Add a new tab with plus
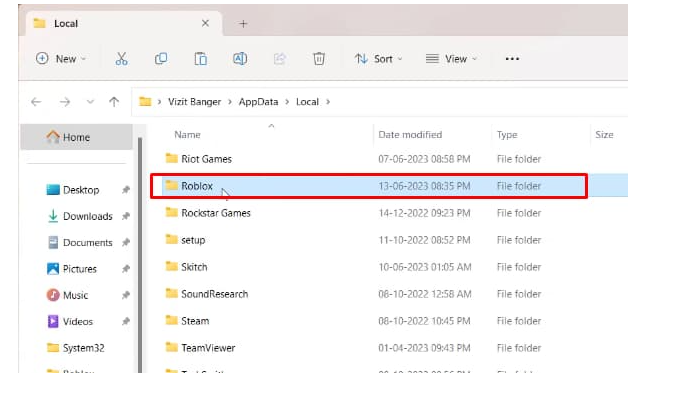698x393 pixels. (x=243, y=24)
